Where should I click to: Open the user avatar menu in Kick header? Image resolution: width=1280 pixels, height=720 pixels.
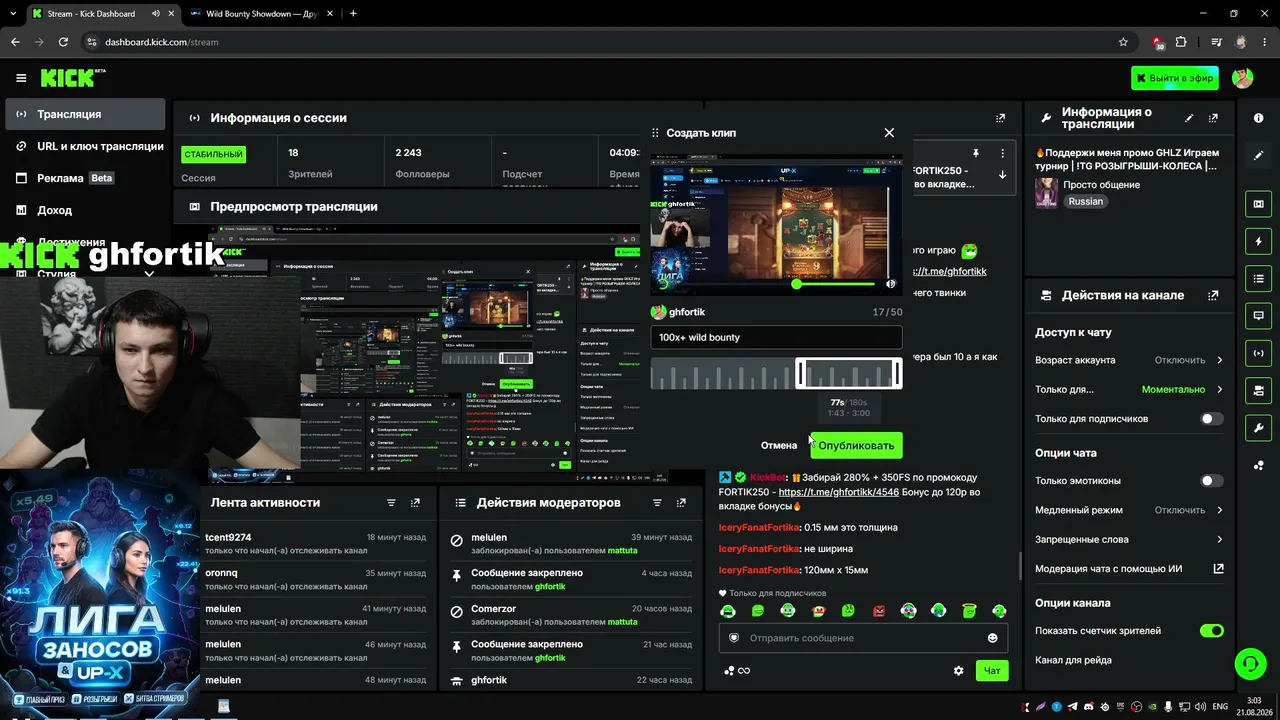point(1242,78)
